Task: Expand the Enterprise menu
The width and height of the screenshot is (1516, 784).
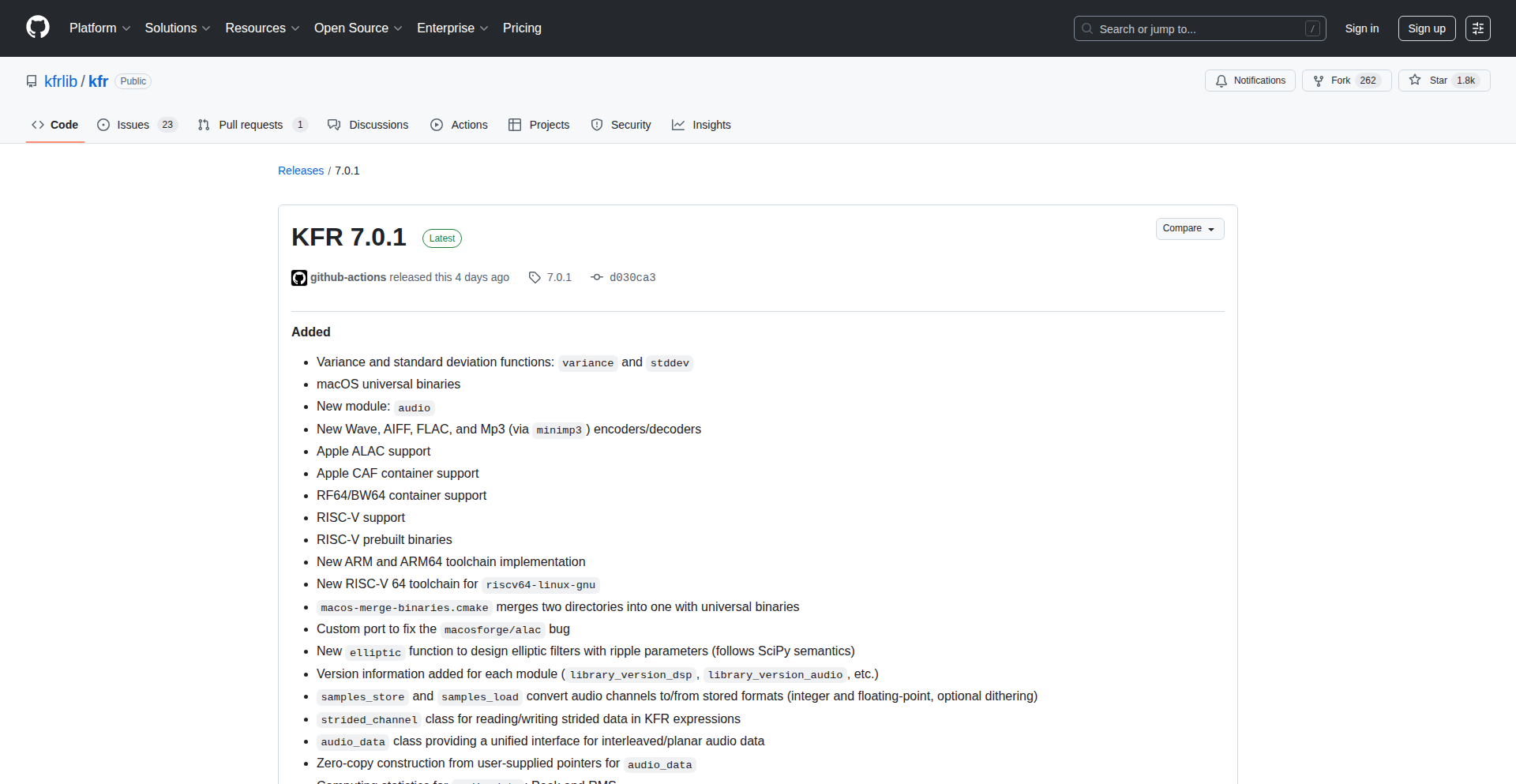Action: (x=452, y=28)
